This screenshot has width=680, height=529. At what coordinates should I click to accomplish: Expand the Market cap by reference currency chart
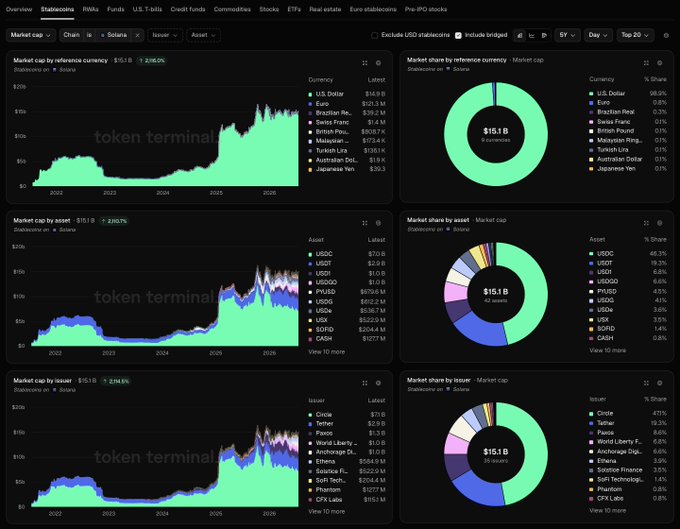(x=365, y=63)
